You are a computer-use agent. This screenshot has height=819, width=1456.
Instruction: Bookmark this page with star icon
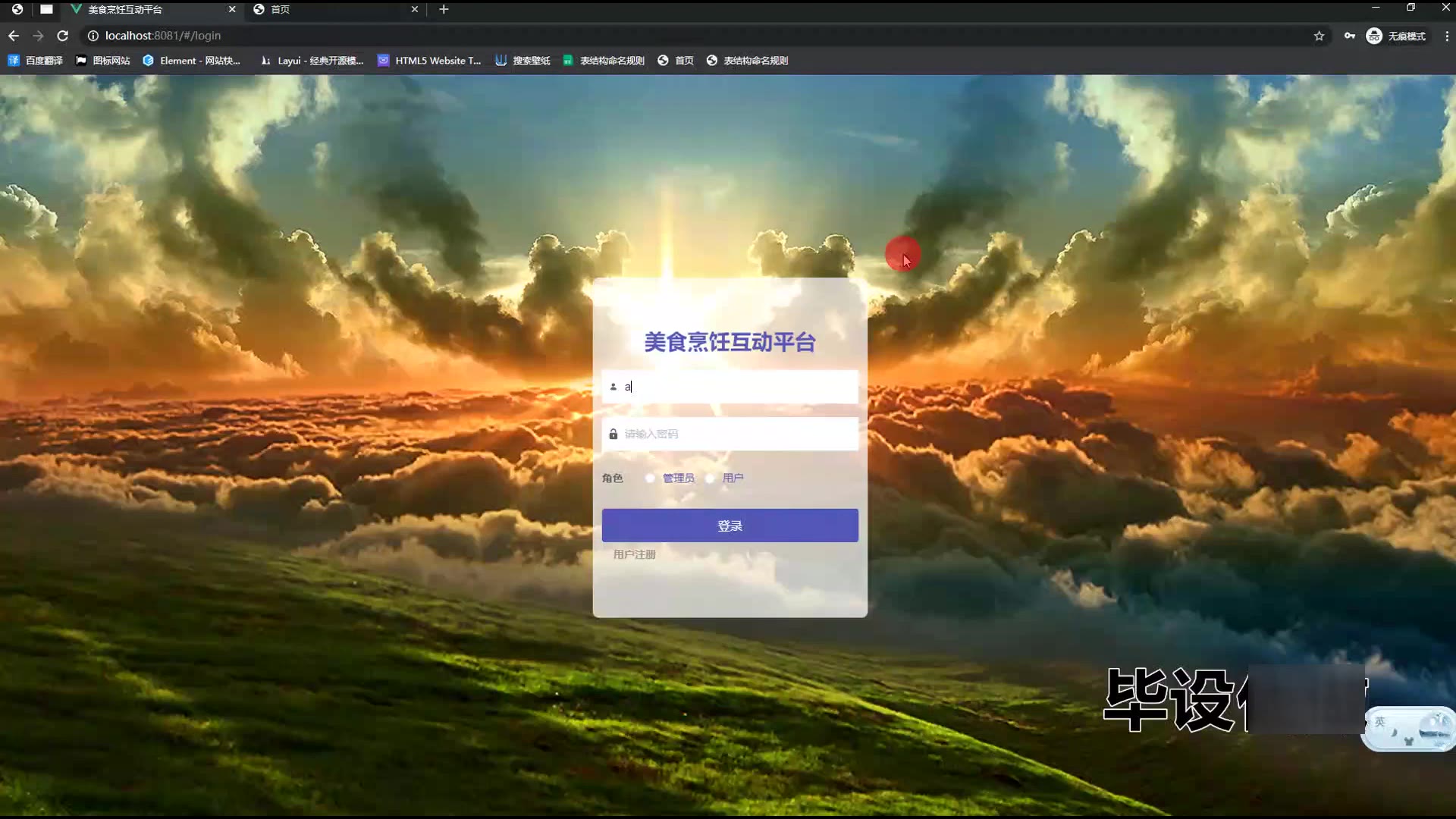1319,36
